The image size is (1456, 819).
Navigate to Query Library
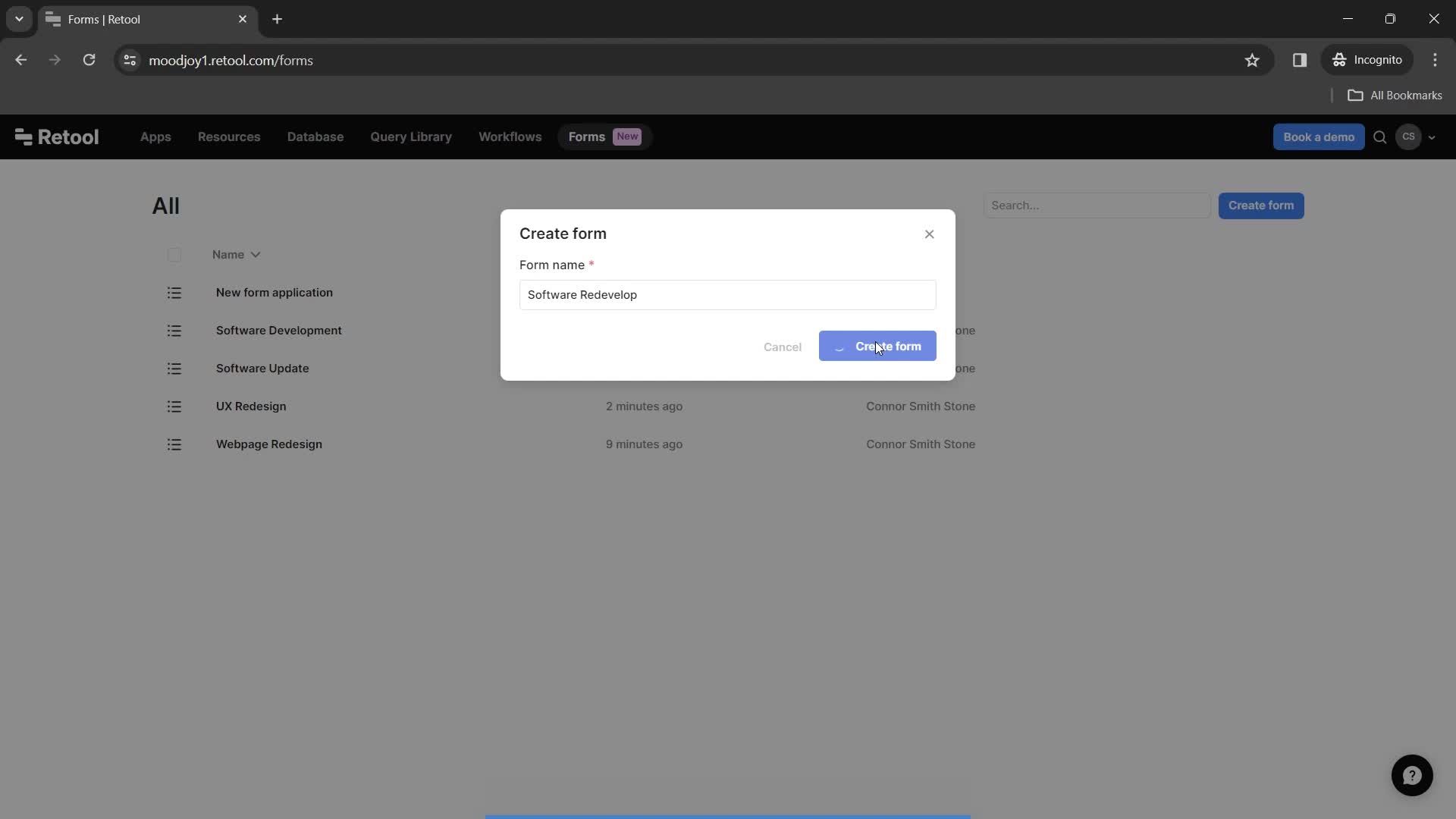coord(411,136)
